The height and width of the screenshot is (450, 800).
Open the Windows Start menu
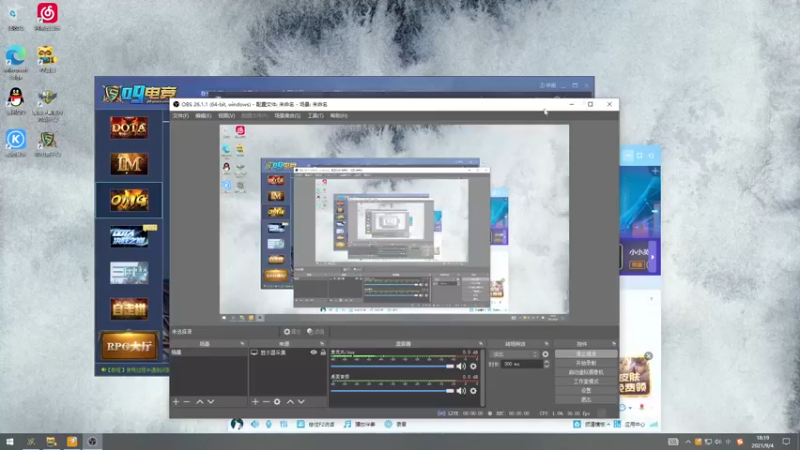coord(10,442)
